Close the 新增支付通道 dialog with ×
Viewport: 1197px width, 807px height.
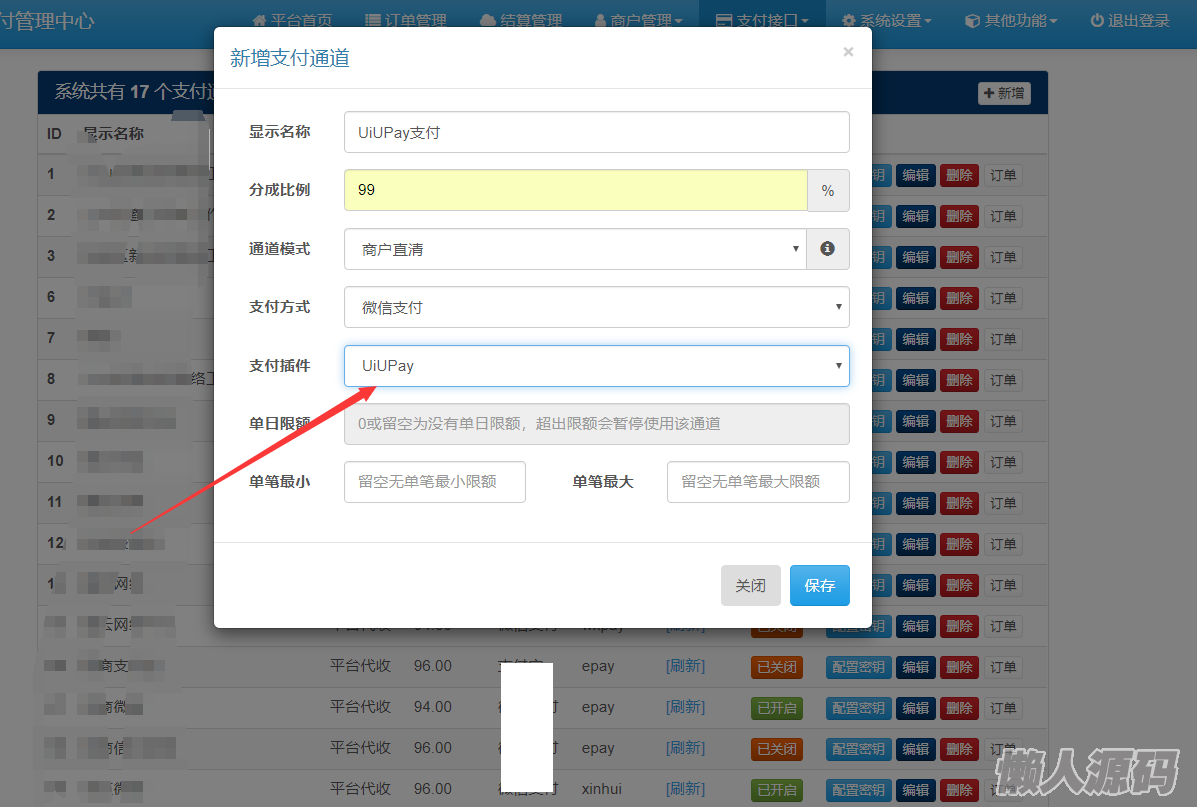coord(848,52)
